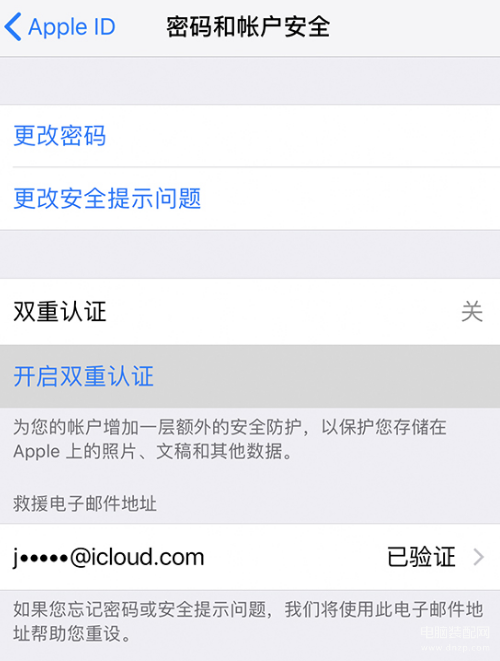Tap the blue back chevron icon
Viewport: 500px width, 661px height.
tap(13, 27)
